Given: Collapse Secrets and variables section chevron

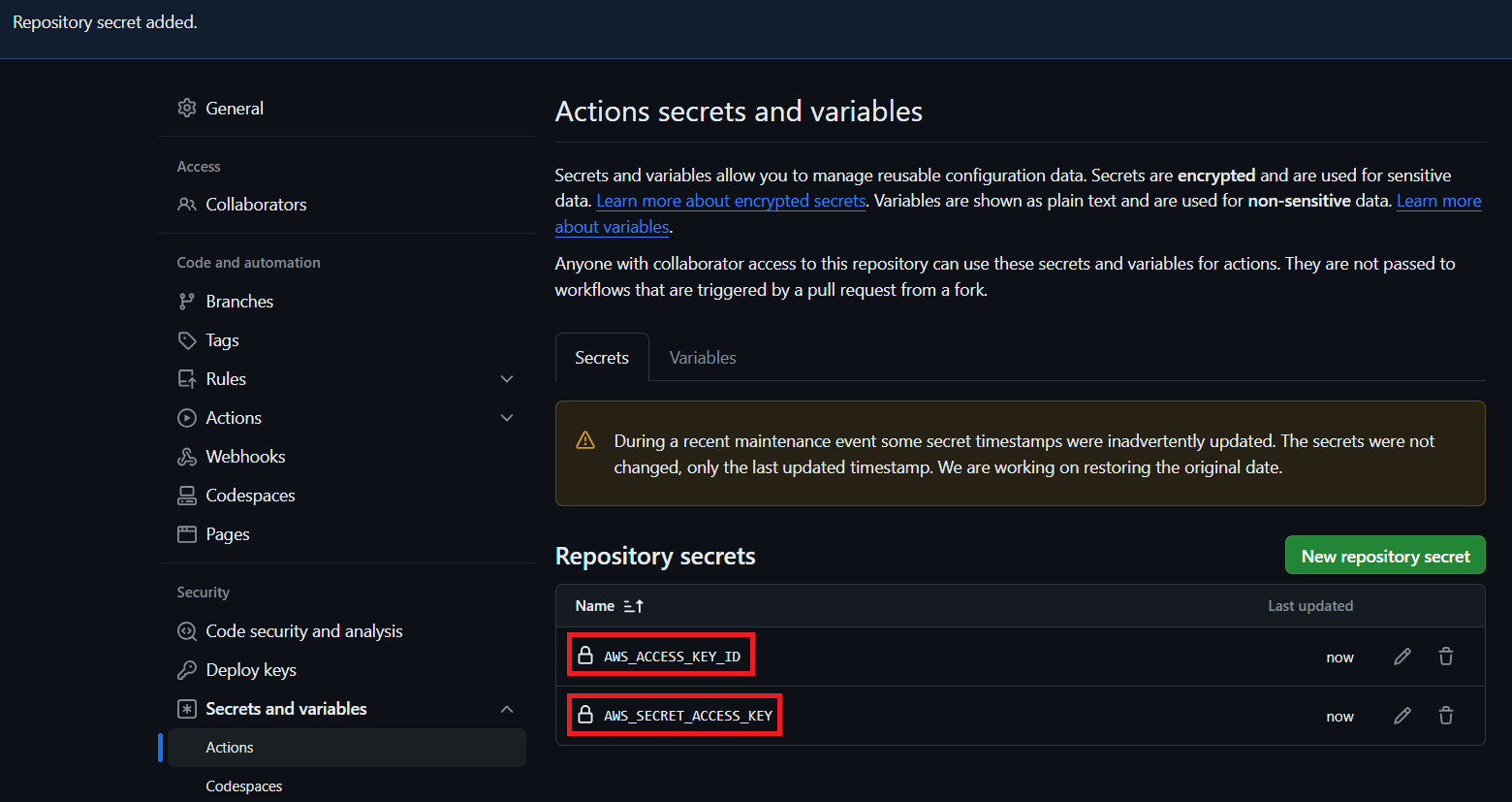Looking at the screenshot, I should pyautogui.click(x=507, y=709).
